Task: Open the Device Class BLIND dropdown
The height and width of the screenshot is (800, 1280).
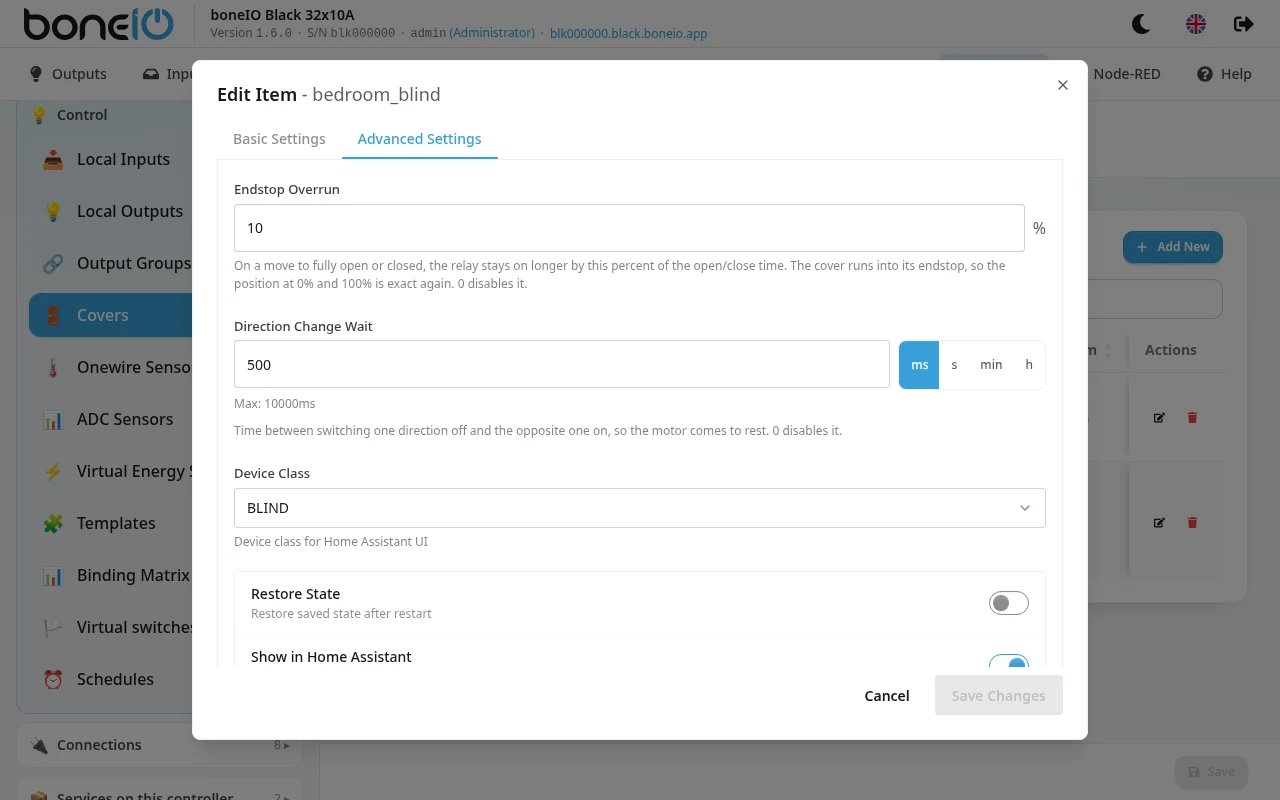Action: (640, 508)
